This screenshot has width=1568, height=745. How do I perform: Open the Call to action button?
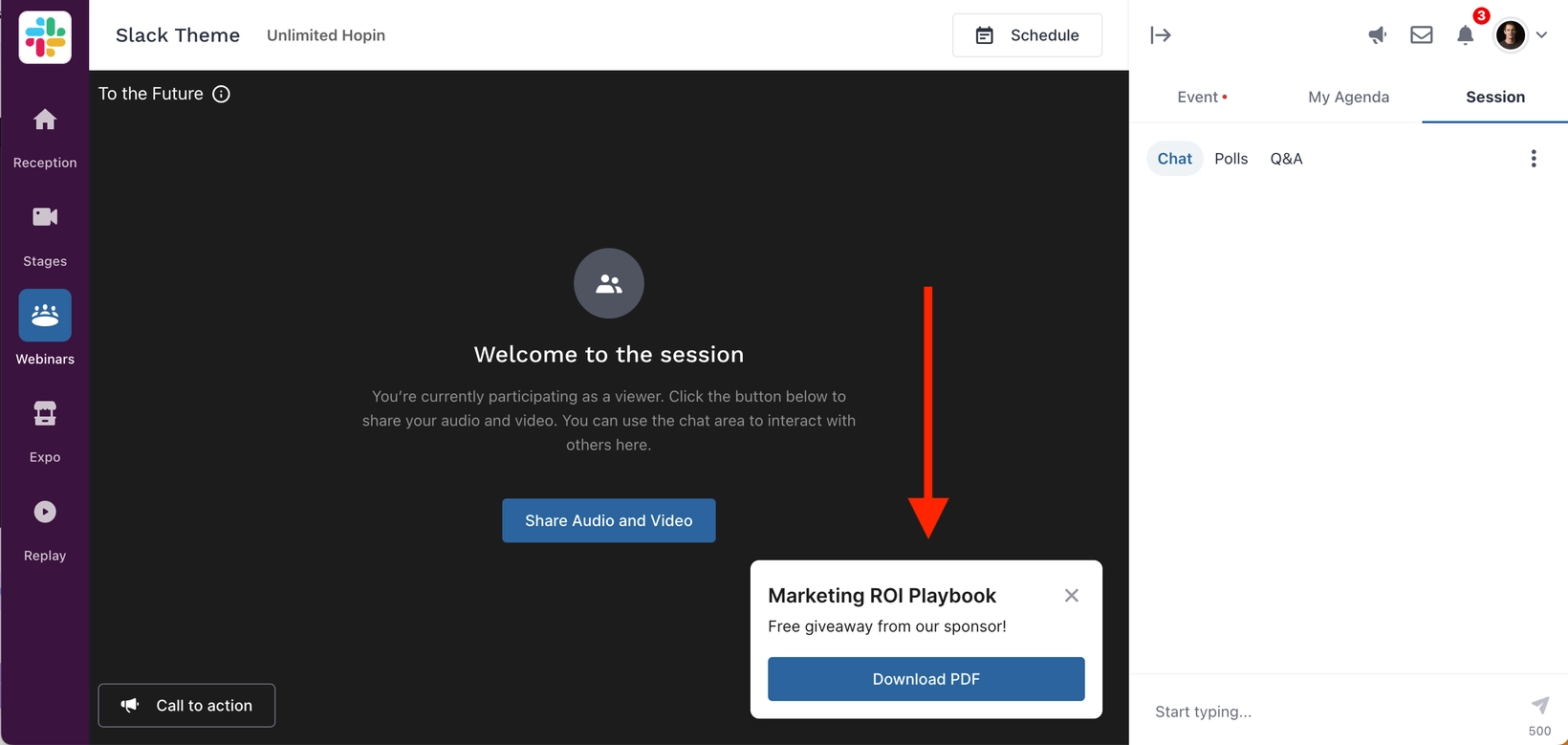click(186, 705)
